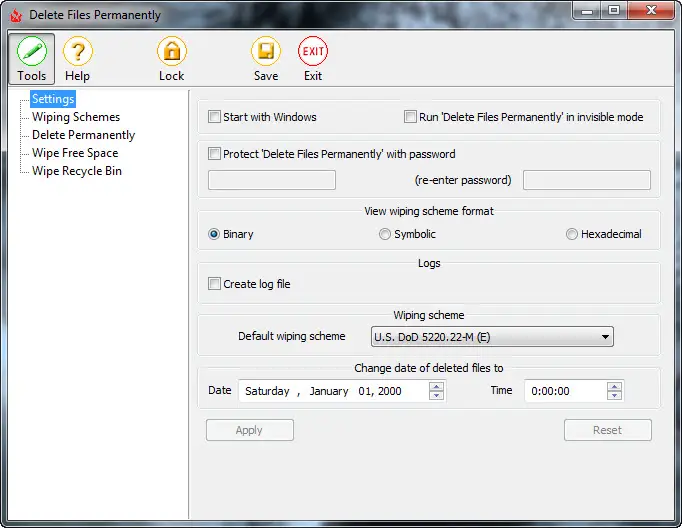The width and height of the screenshot is (682, 528).
Task: Click the first password input field
Action: pos(272,180)
